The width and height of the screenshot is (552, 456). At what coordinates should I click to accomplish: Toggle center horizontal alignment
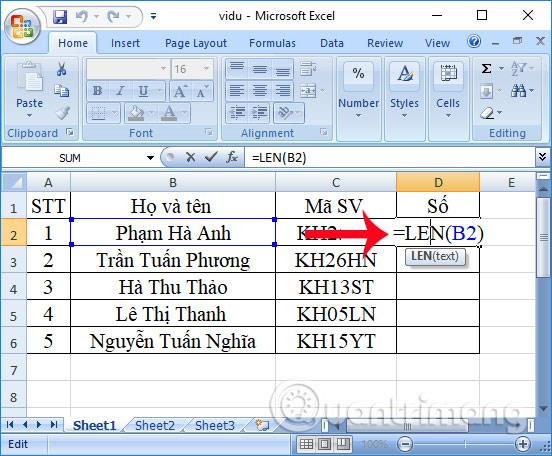(259, 91)
